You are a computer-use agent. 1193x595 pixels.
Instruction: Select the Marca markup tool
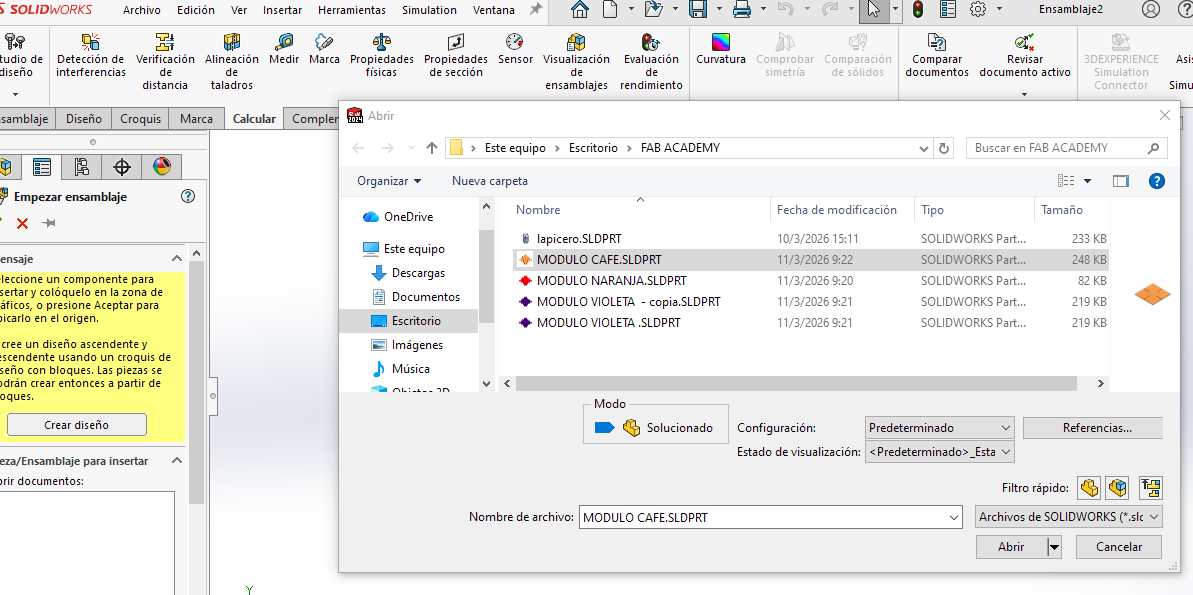point(324,49)
